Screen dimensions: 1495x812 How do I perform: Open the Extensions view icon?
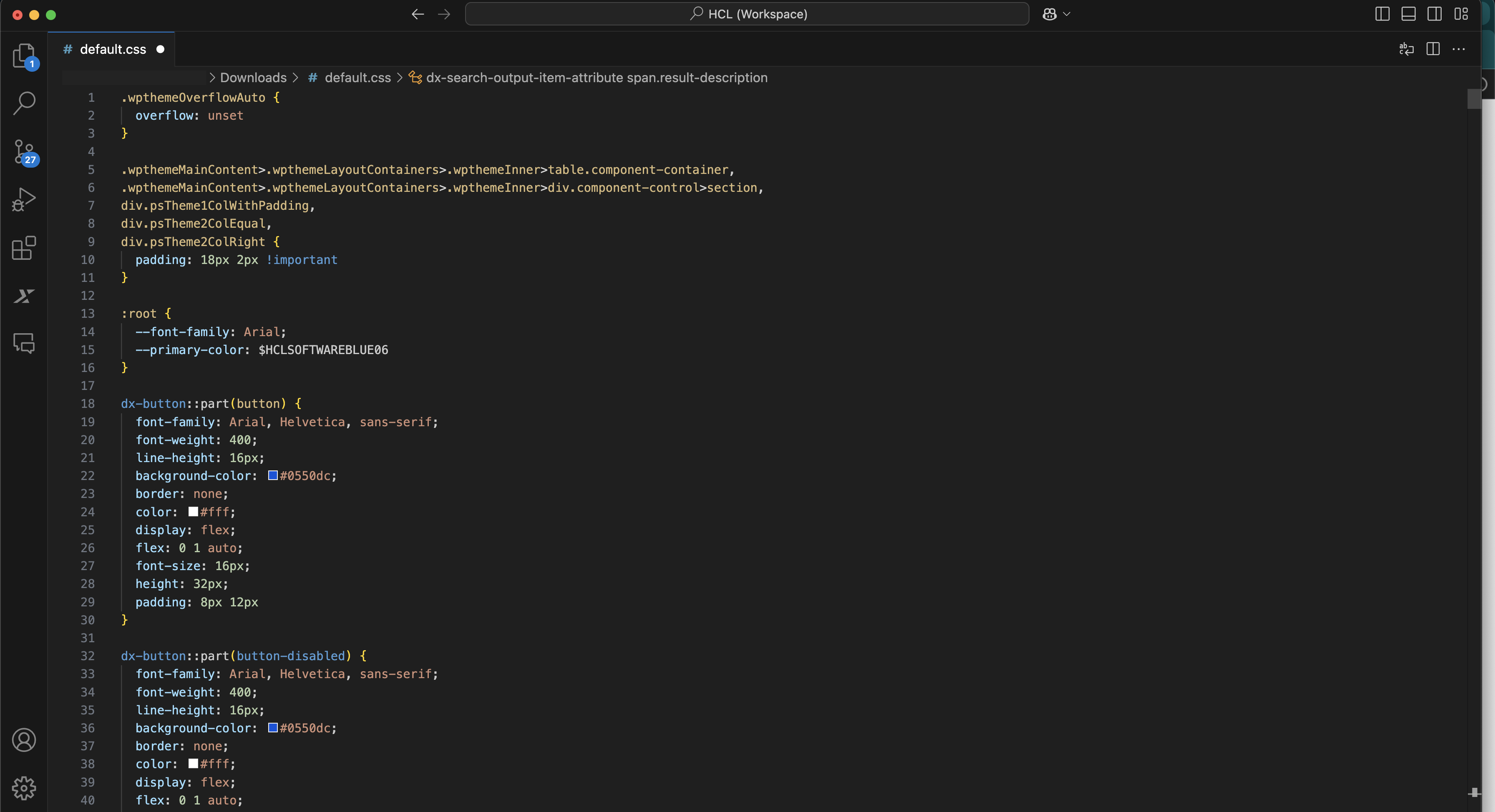tap(24, 248)
